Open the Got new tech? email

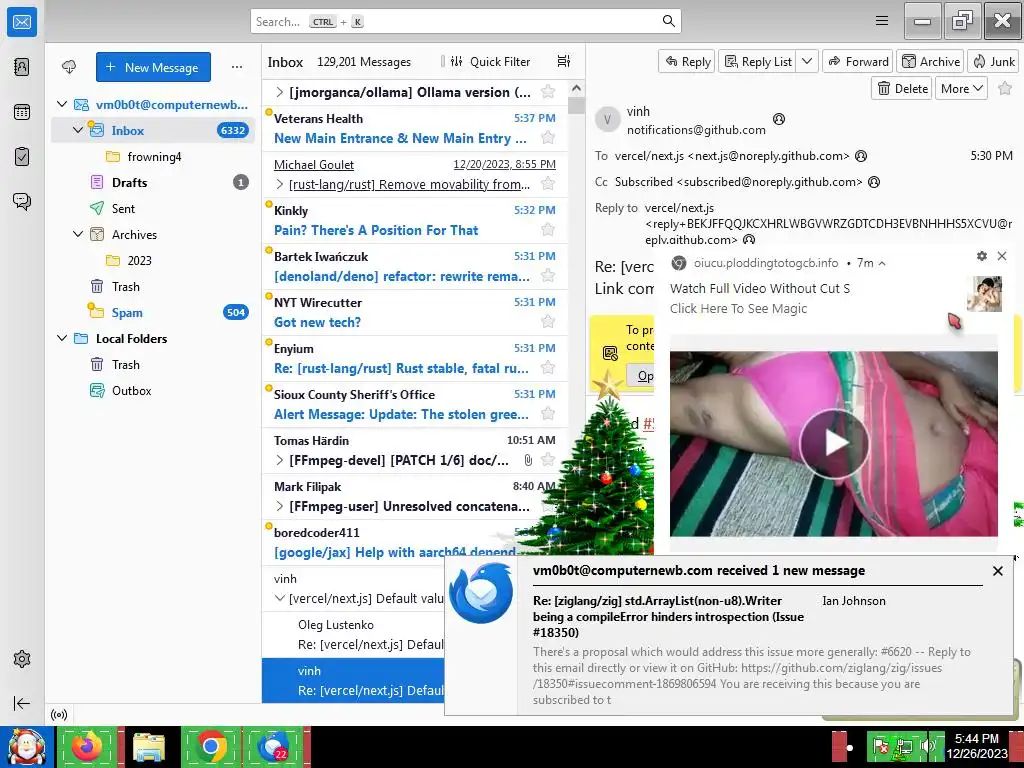[415, 312]
